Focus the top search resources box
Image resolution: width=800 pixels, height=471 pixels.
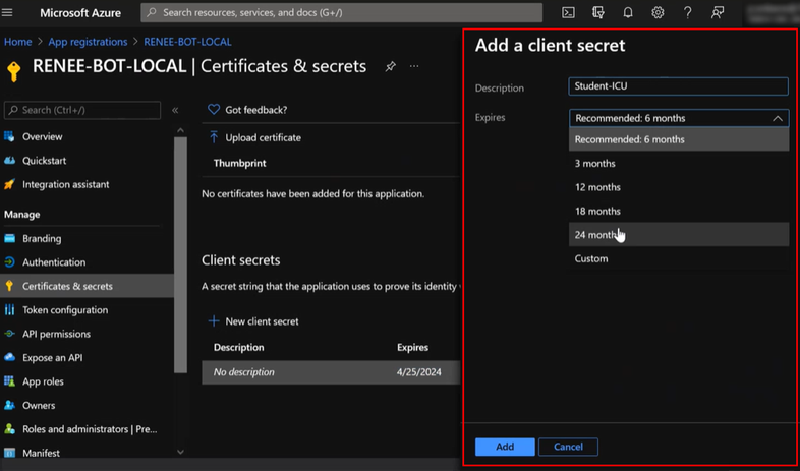point(341,13)
